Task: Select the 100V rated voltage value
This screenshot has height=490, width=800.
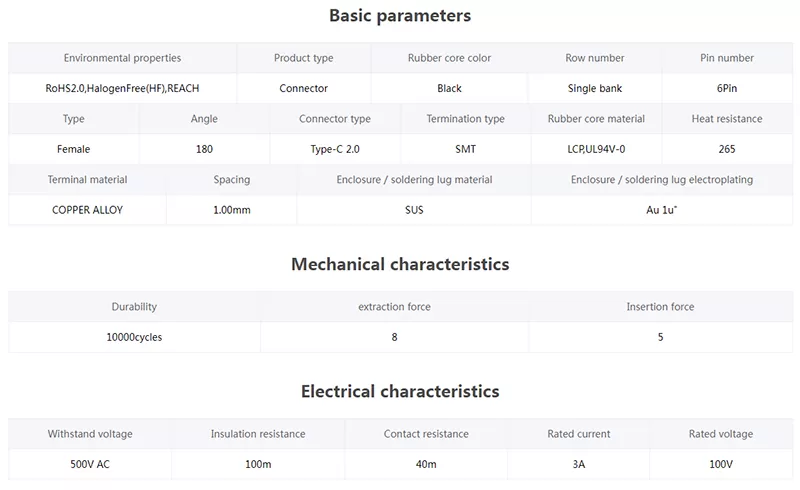Action: pyautogui.click(x=721, y=464)
